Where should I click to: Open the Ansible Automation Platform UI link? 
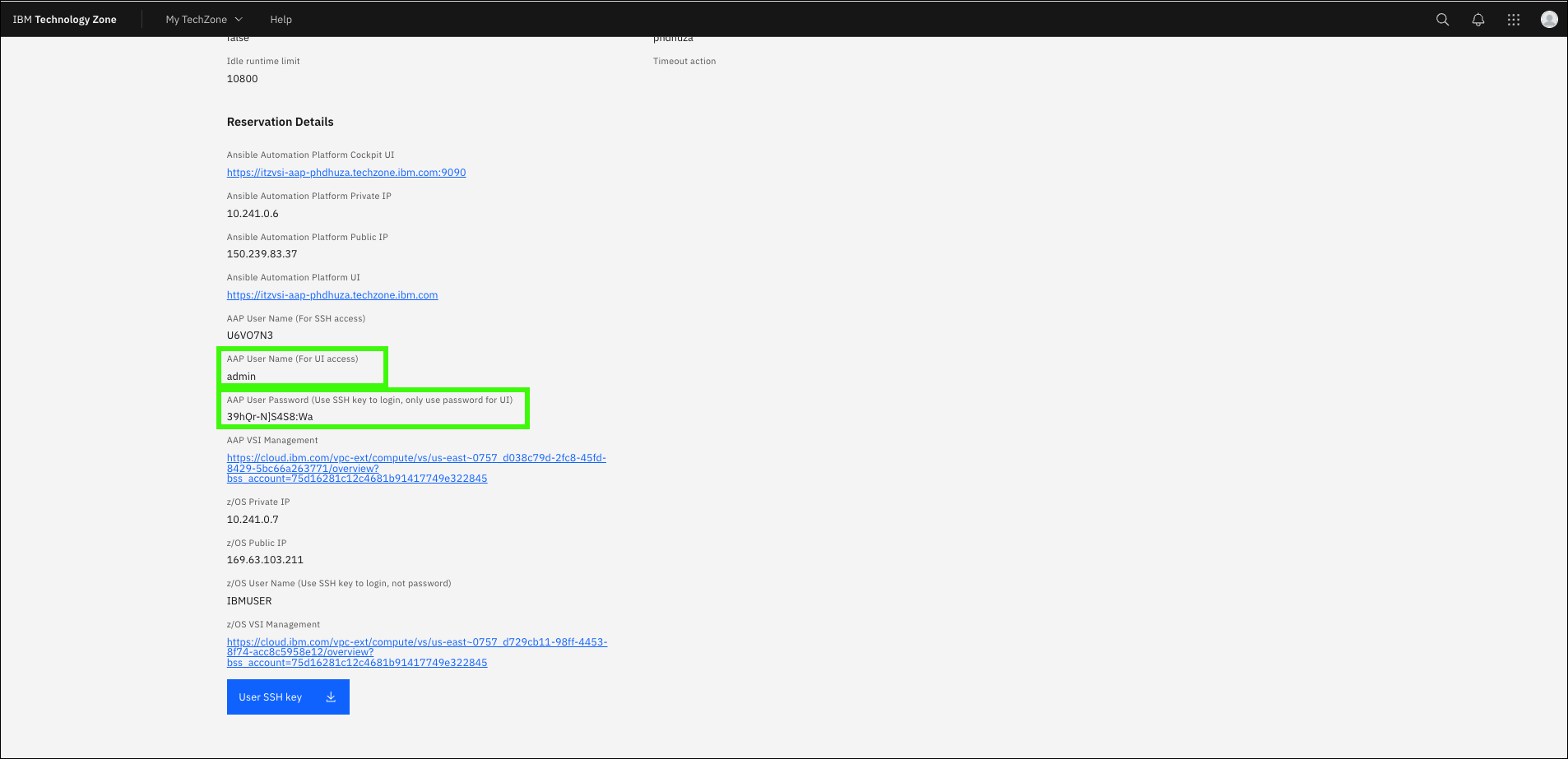tap(332, 295)
